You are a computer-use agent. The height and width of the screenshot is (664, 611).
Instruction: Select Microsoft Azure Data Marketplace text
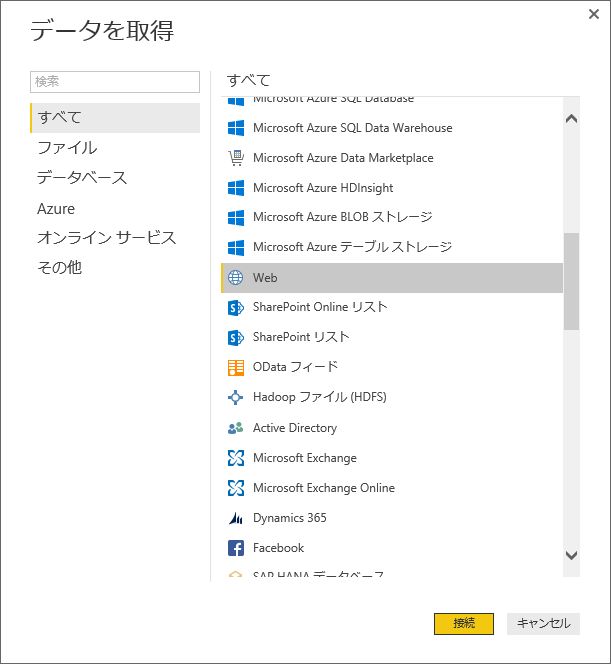point(343,158)
